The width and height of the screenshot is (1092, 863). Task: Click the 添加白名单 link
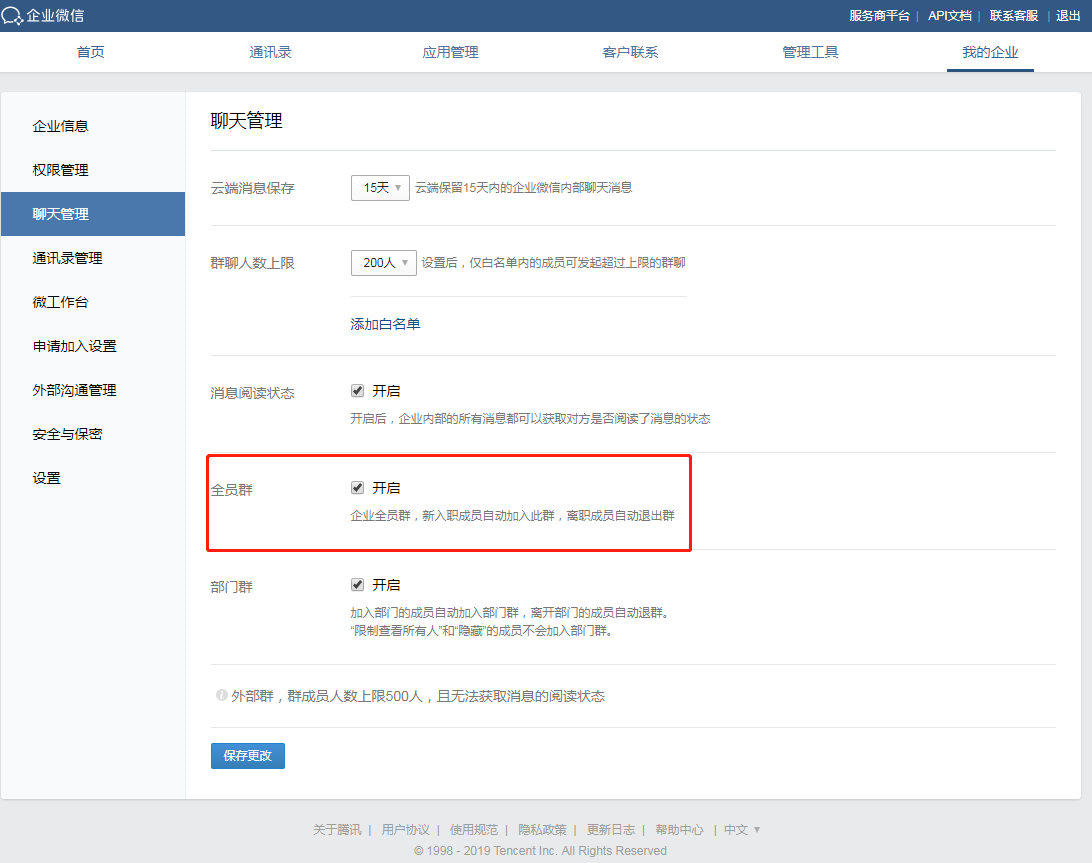pyautogui.click(x=385, y=323)
